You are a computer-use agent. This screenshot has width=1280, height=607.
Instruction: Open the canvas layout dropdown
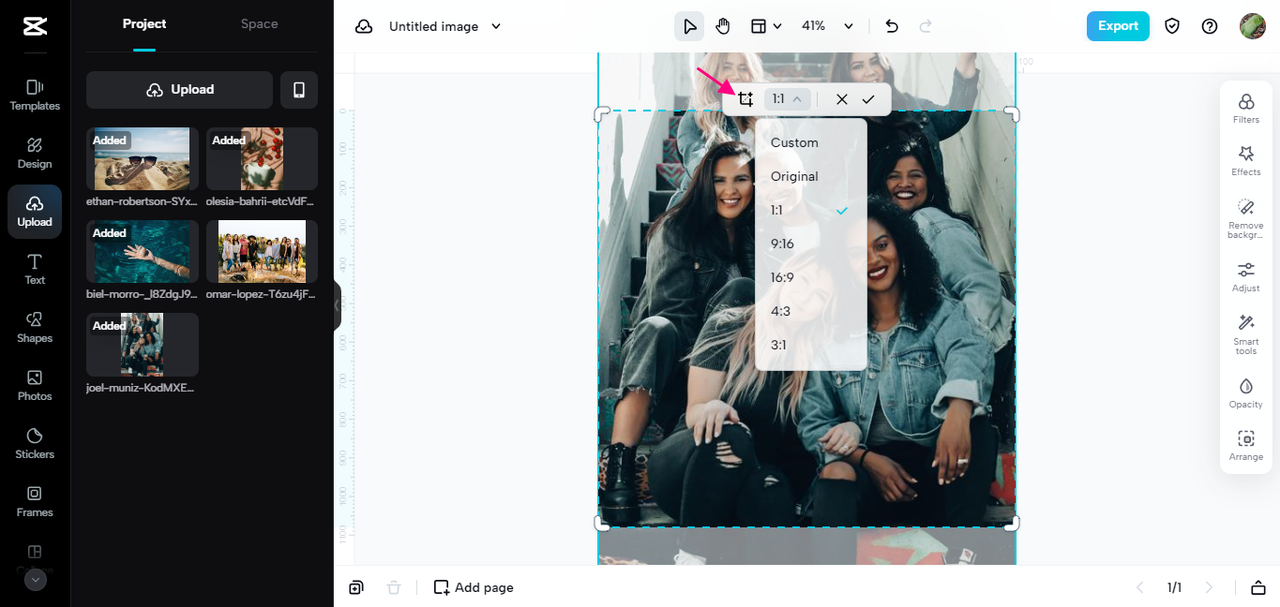point(766,26)
